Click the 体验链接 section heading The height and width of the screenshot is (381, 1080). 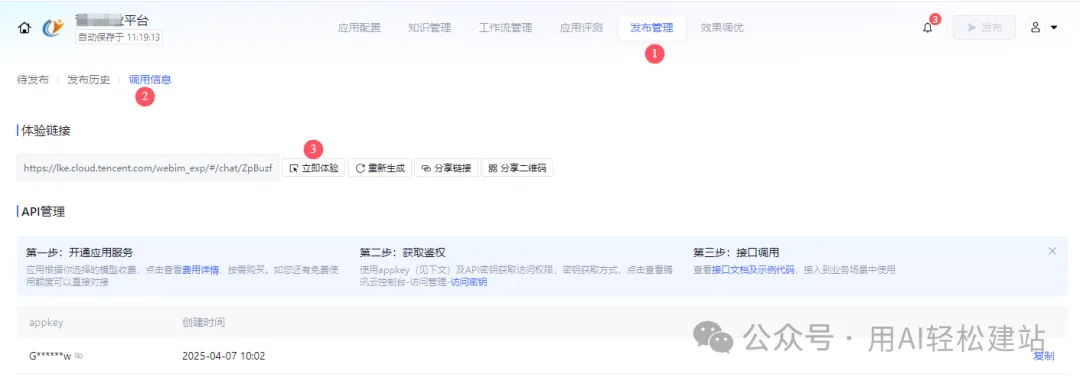[x=47, y=130]
